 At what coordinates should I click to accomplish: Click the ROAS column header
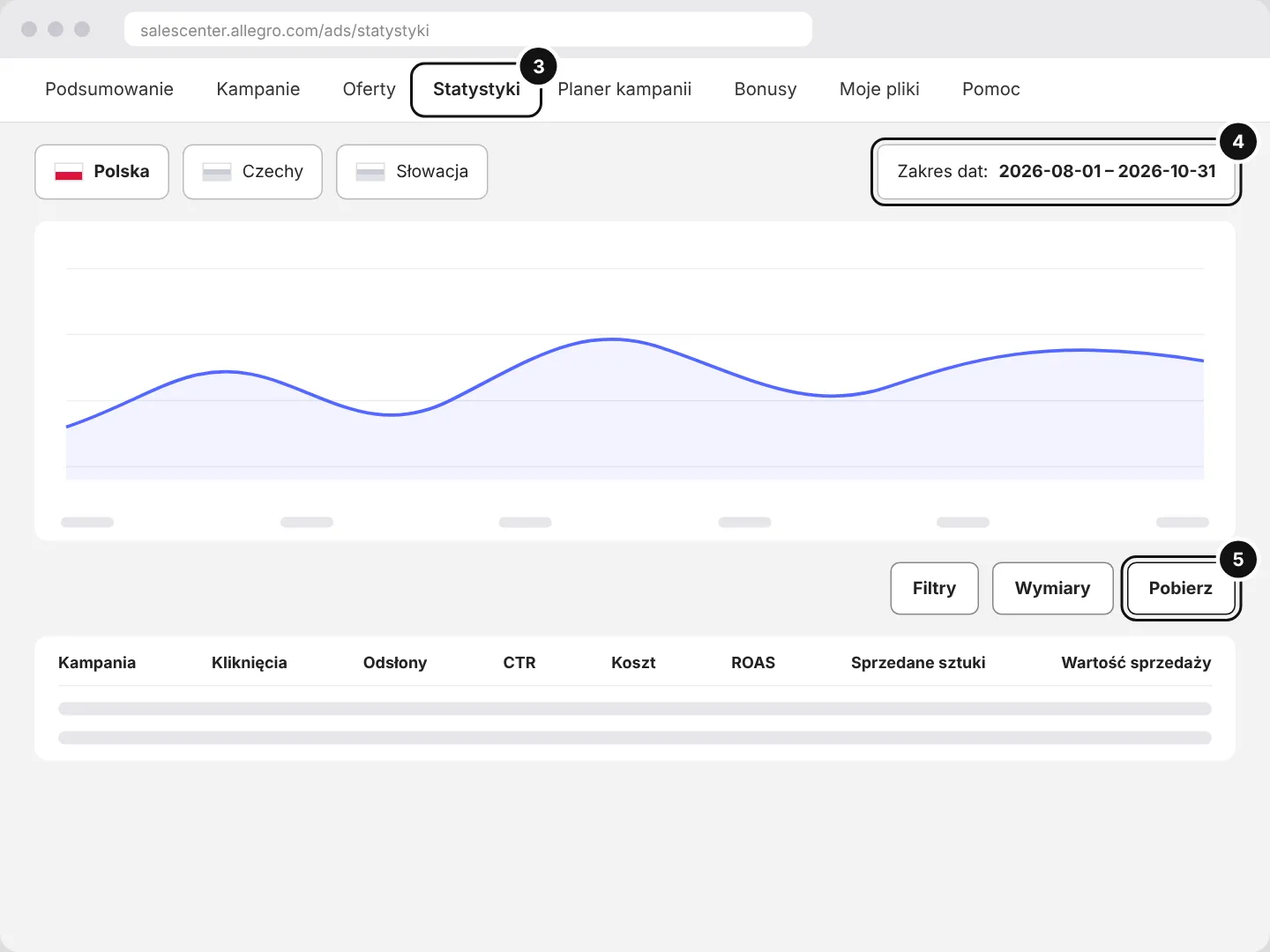(753, 663)
